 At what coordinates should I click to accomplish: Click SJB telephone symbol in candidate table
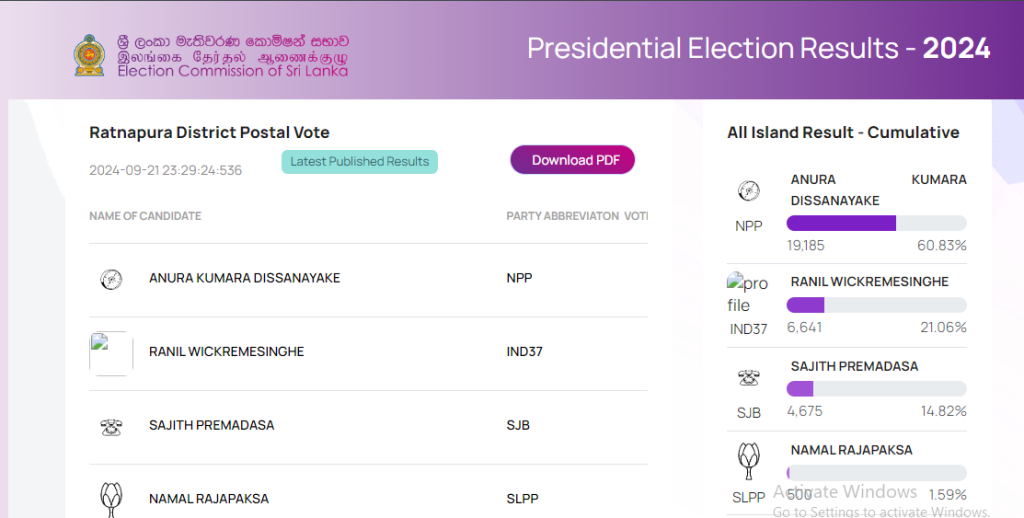(x=111, y=426)
